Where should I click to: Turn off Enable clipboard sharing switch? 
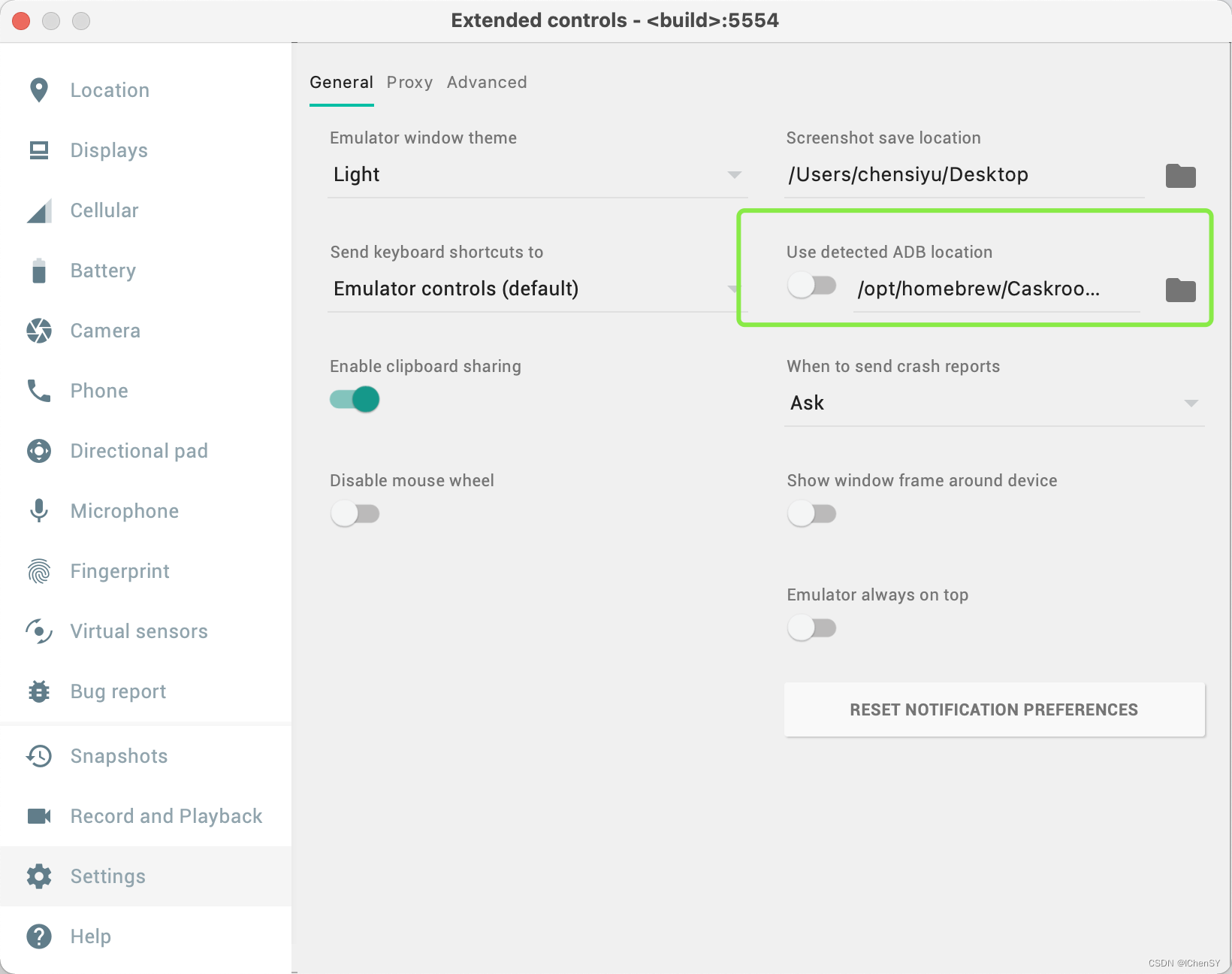355,399
